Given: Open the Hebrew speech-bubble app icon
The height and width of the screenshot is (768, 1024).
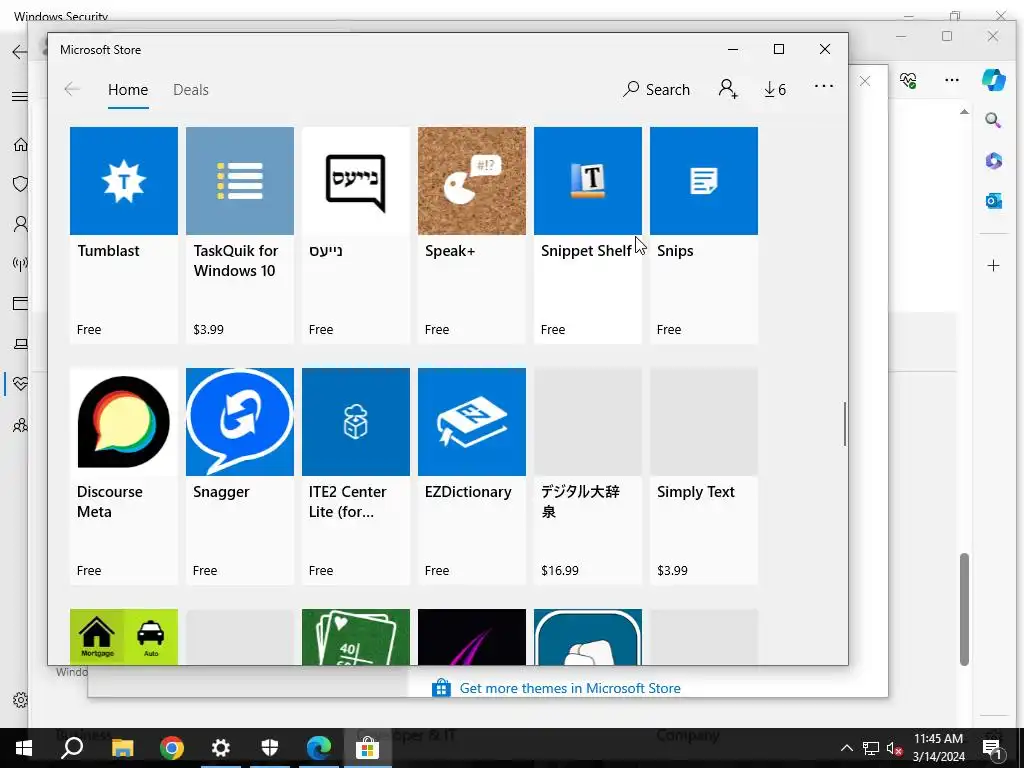Looking at the screenshot, I should pyautogui.click(x=356, y=181).
